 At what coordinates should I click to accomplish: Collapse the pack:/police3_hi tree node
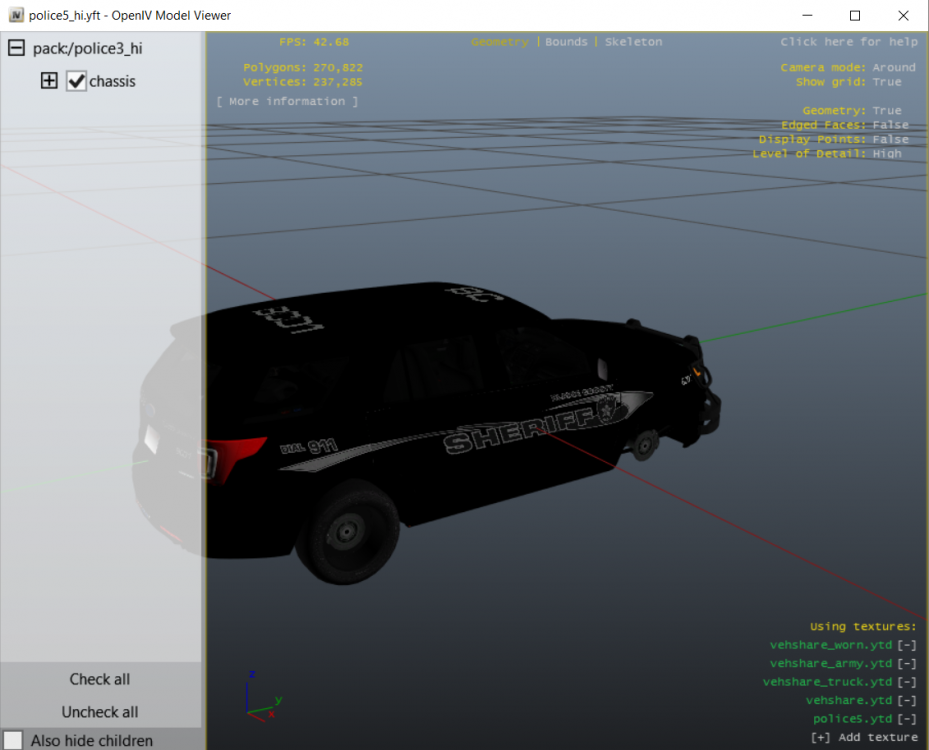[16, 48]
